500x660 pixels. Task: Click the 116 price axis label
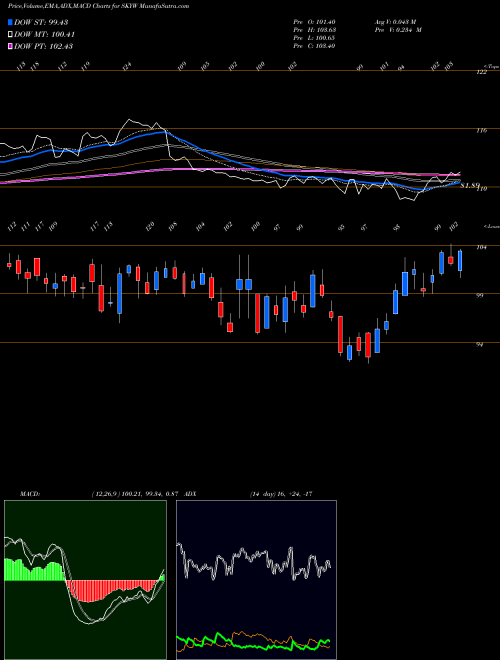point(481,131)
